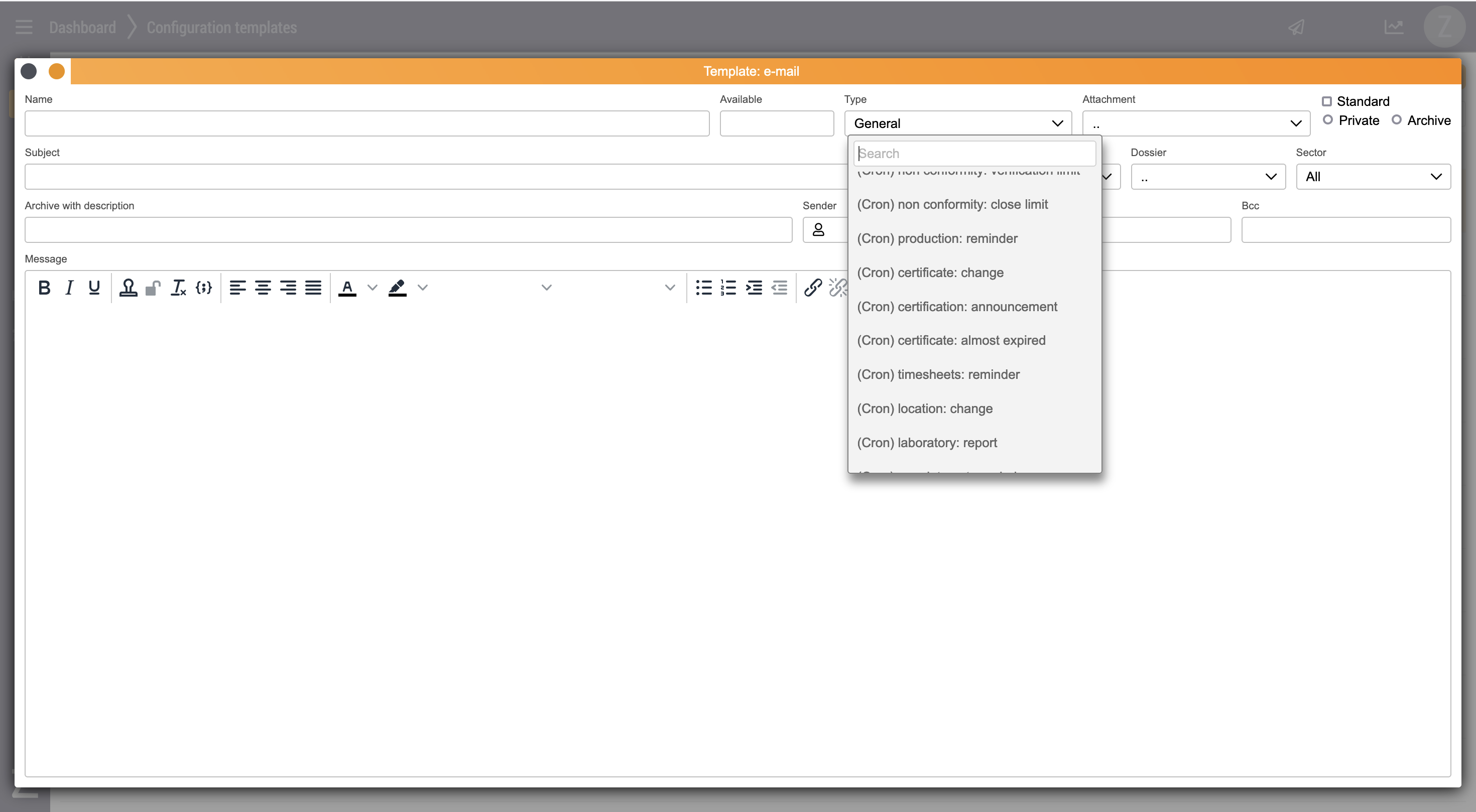Choose "(Cron) production: reminder" type
The image size is (1476, 812).
(x=937, y=238)
